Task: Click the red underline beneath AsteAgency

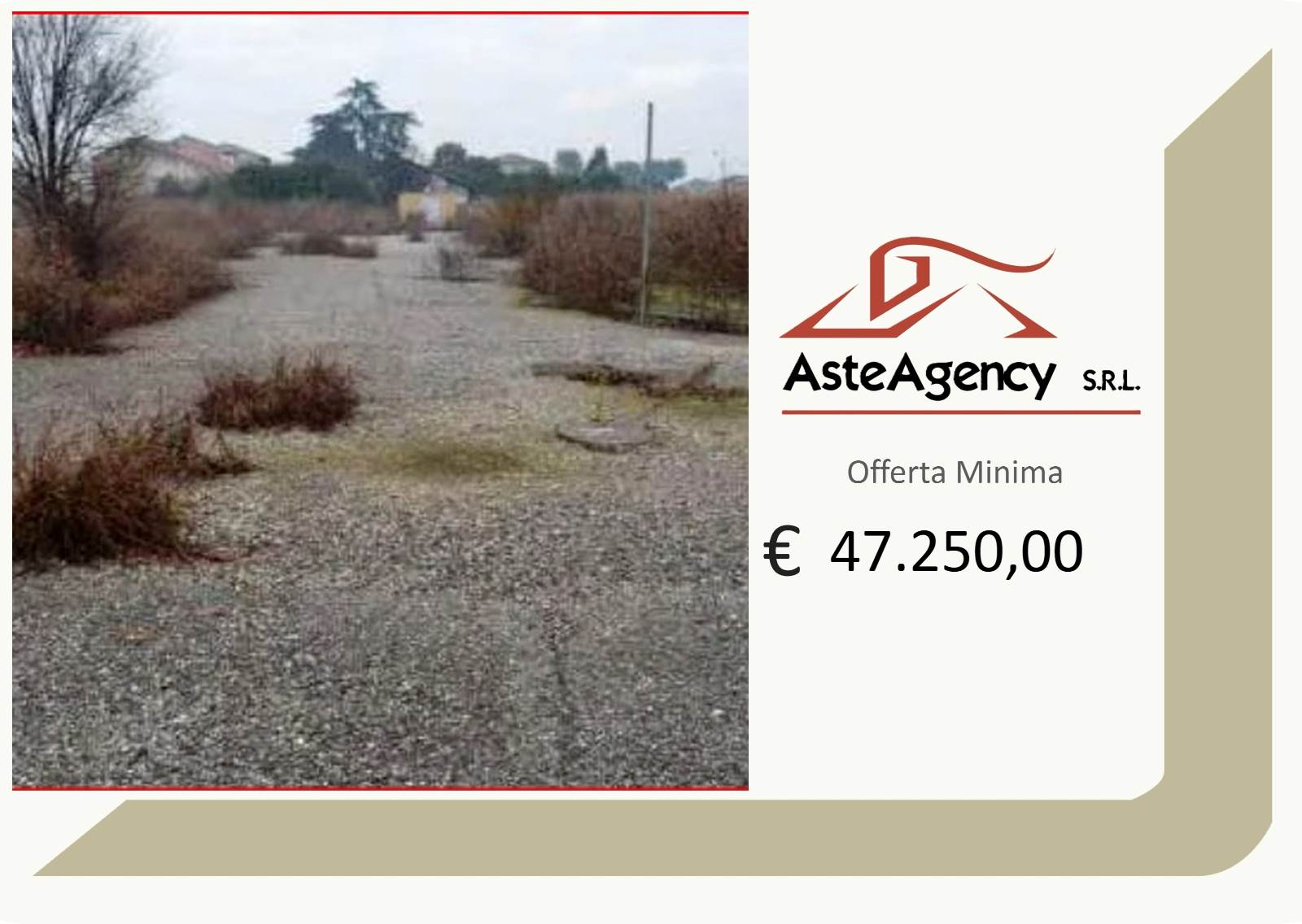Action: point(961,412)
